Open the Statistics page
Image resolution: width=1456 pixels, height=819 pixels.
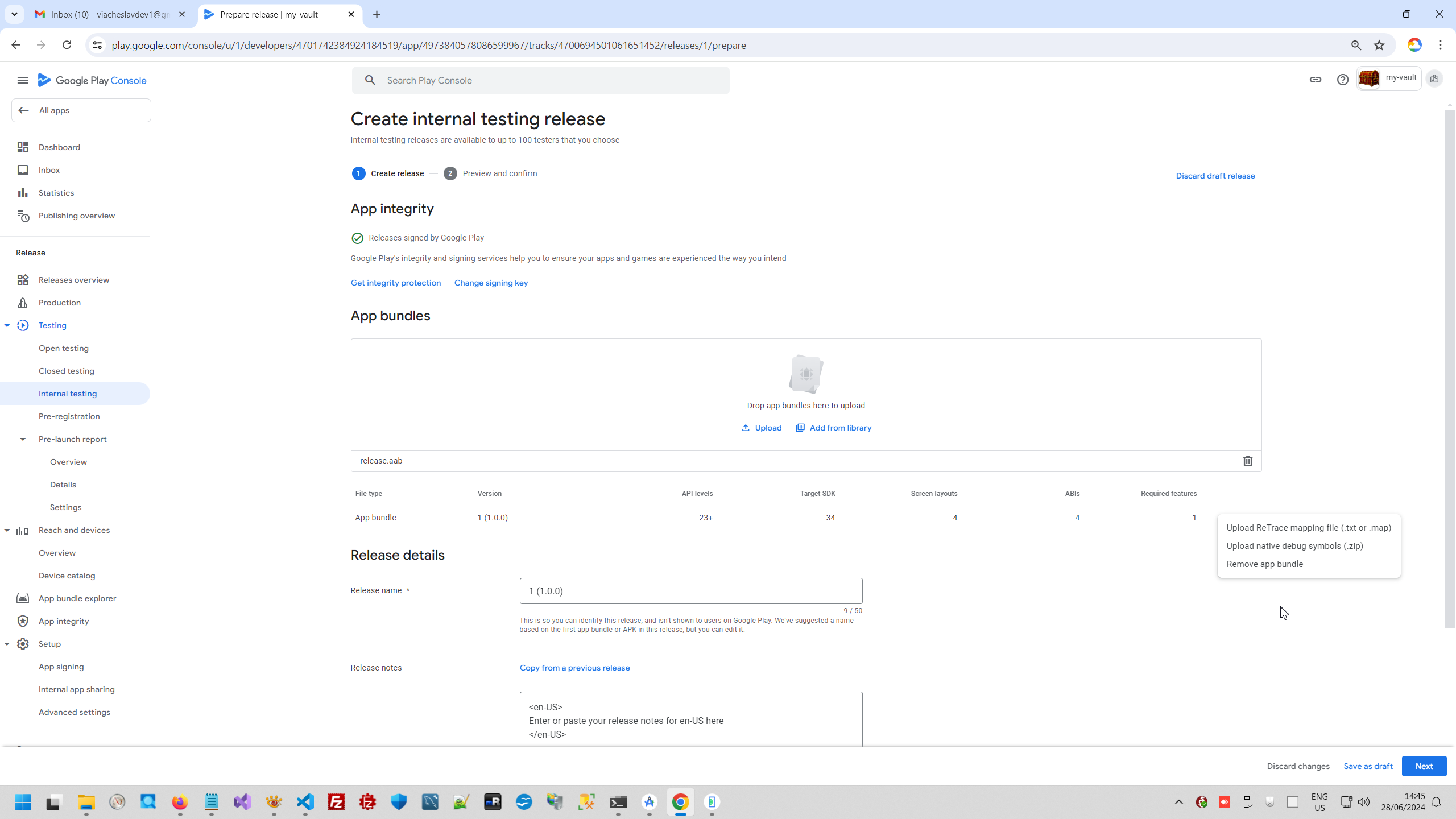(x=56, y=193)
